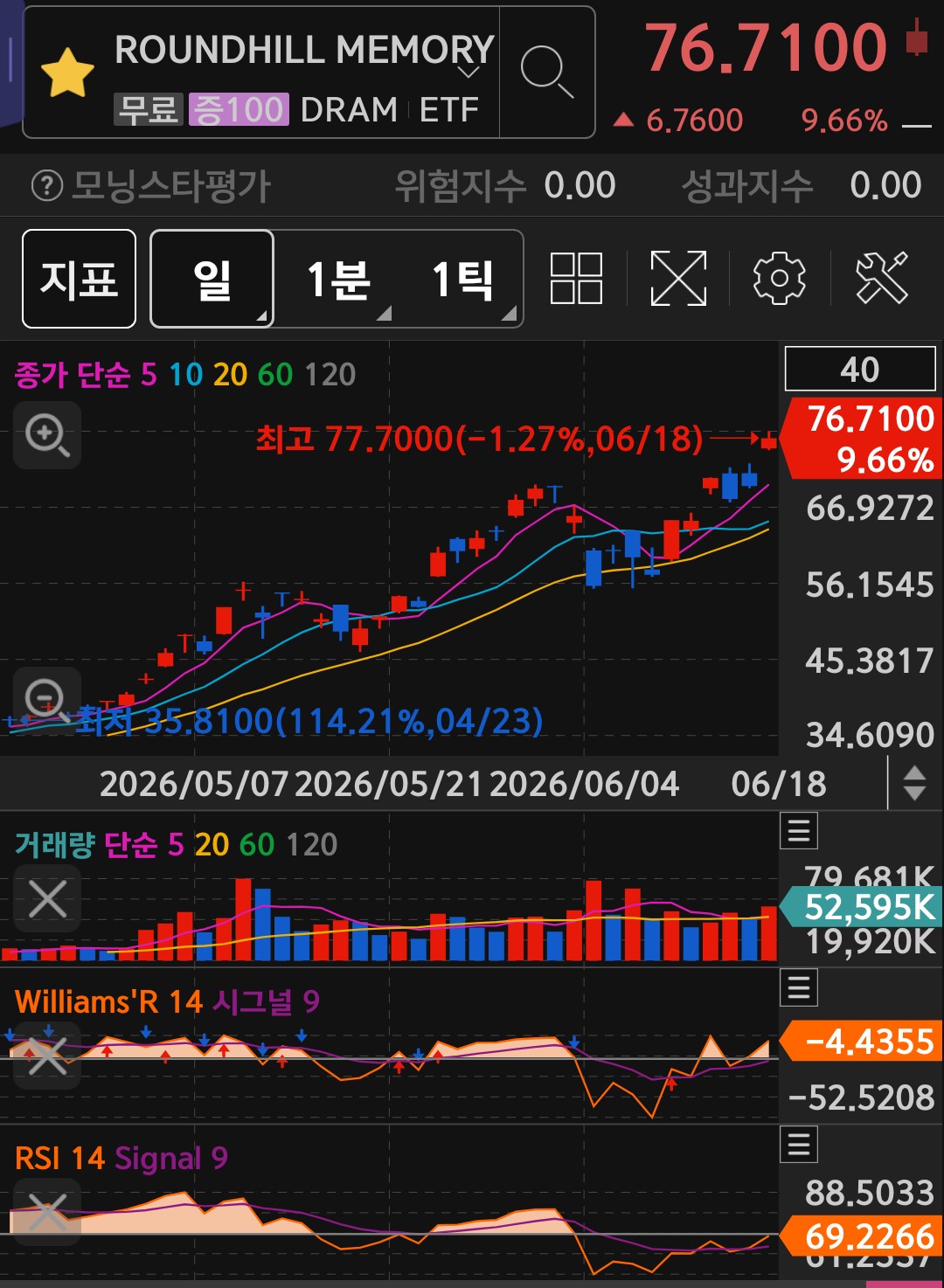Select the 일 daily period tab
Viewport: 944px width, 1288px height.
coord(212,279)
